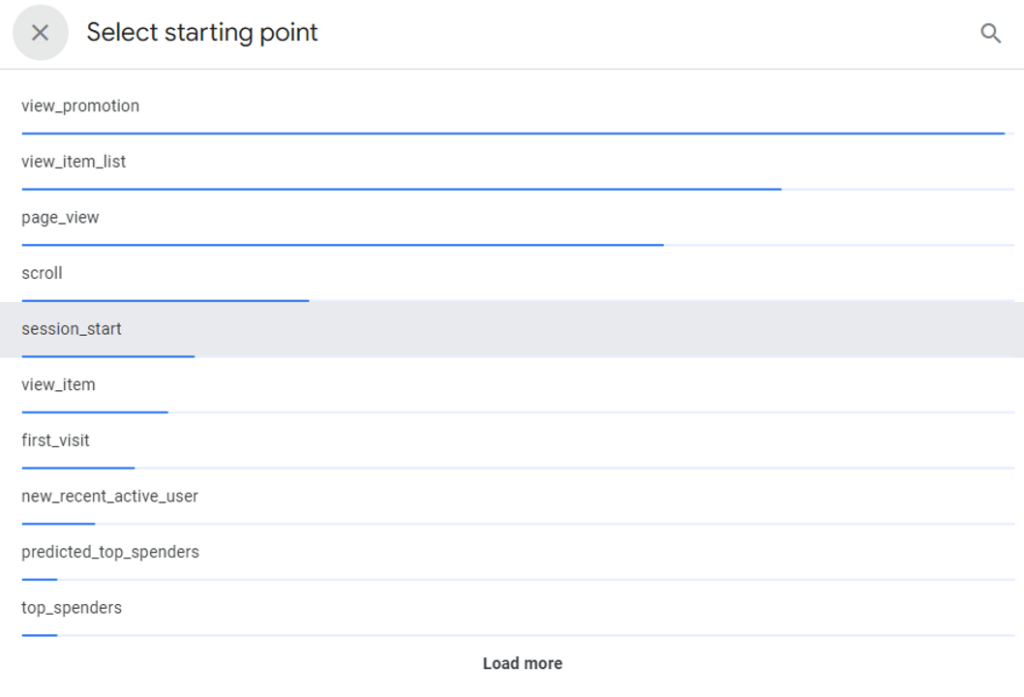Close the Select starting point panel
Image resolution: width=1024 pixels, height=697 pixels.
point(40,33)
